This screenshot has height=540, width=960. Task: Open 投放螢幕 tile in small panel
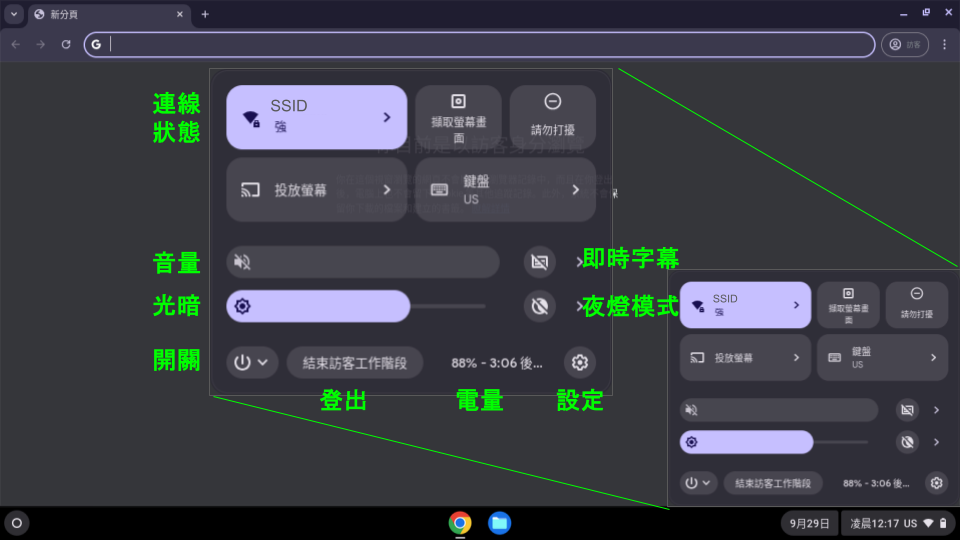pyautogui.click(x=745, y=358)
